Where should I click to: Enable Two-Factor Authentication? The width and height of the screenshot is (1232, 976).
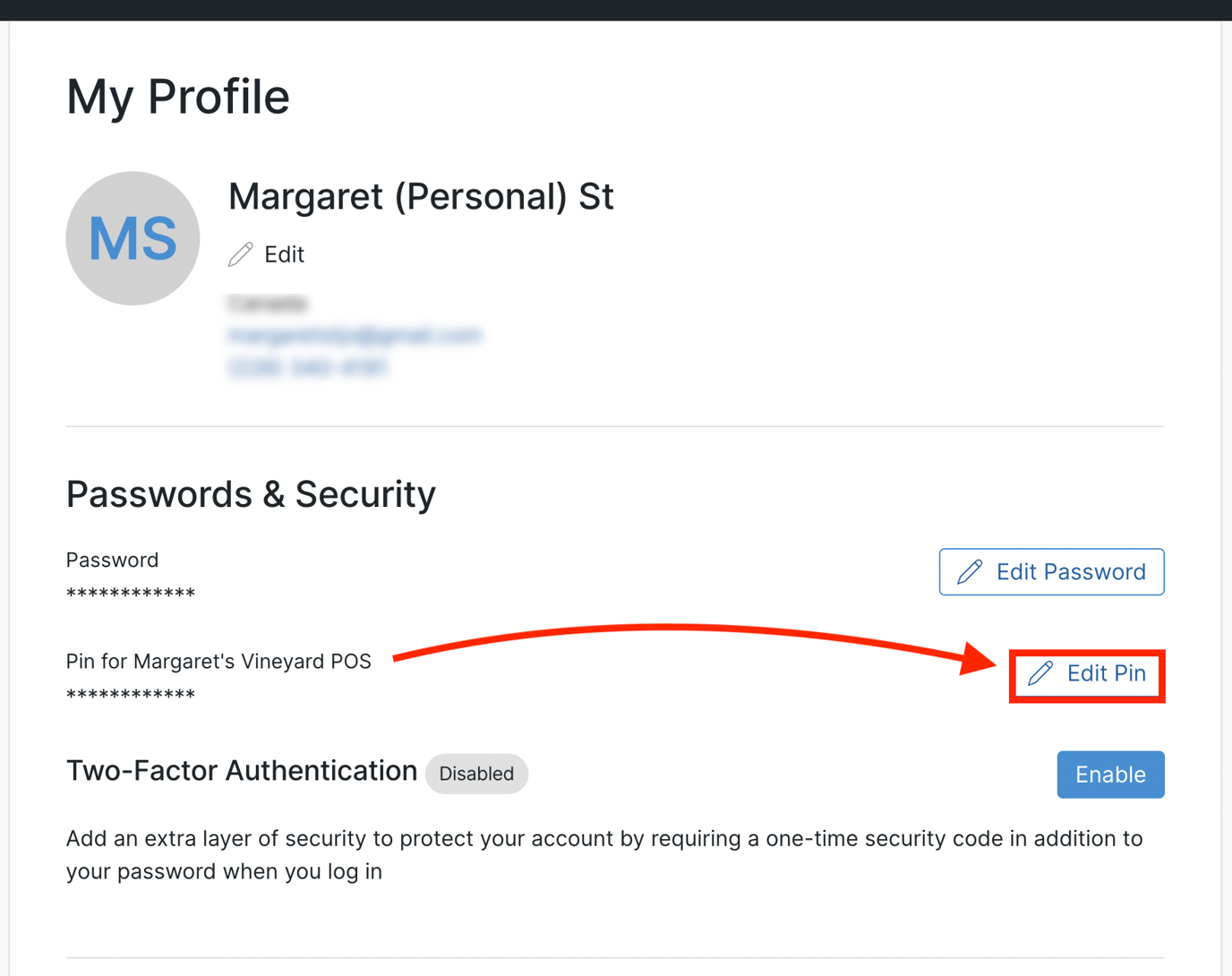(x=1109, y=775)
